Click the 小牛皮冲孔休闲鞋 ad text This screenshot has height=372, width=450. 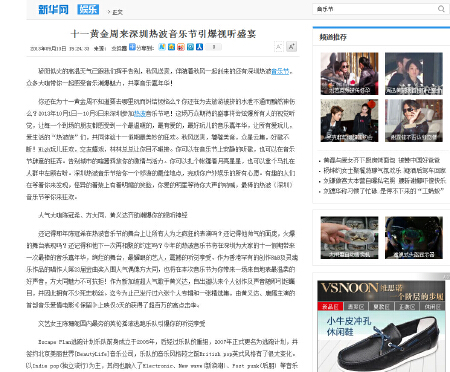point(349,326)
